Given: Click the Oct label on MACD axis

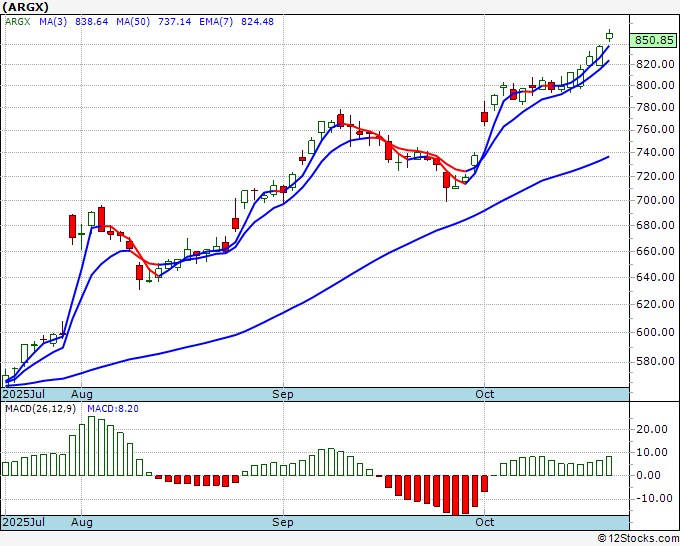Looking at the screenshot, I should point(484,522).
